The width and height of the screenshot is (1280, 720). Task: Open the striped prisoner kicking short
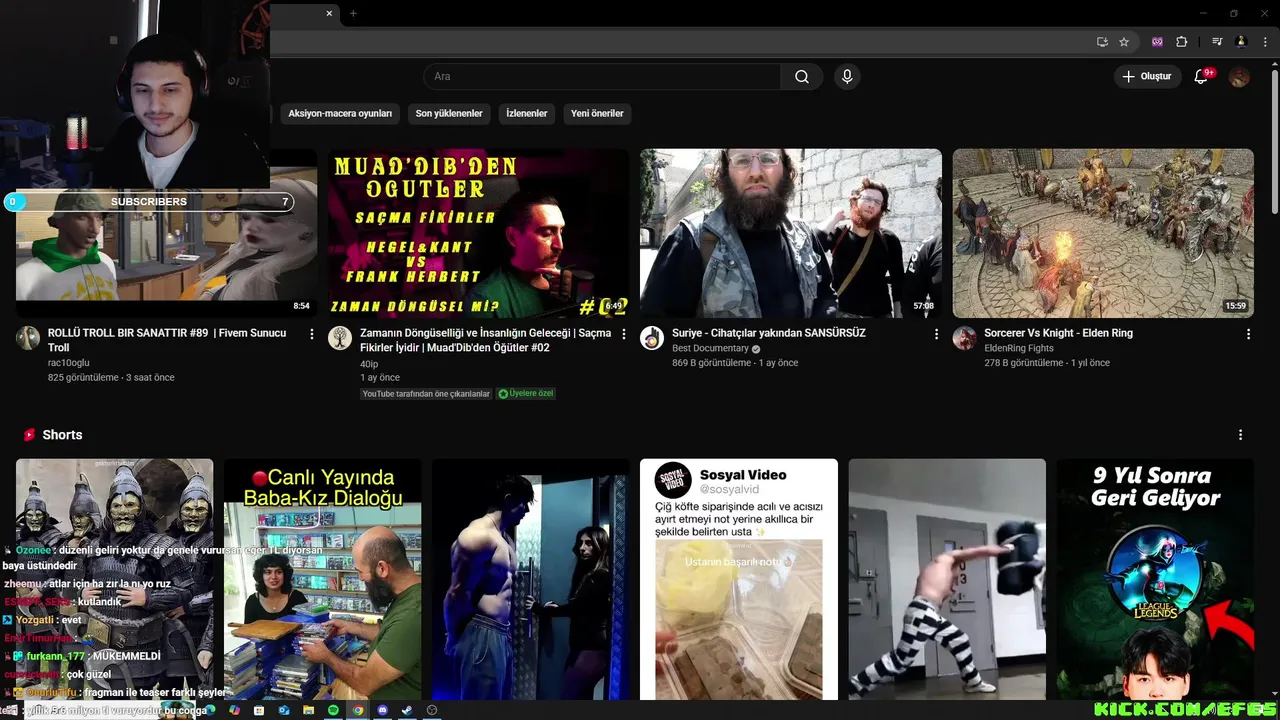947,579
